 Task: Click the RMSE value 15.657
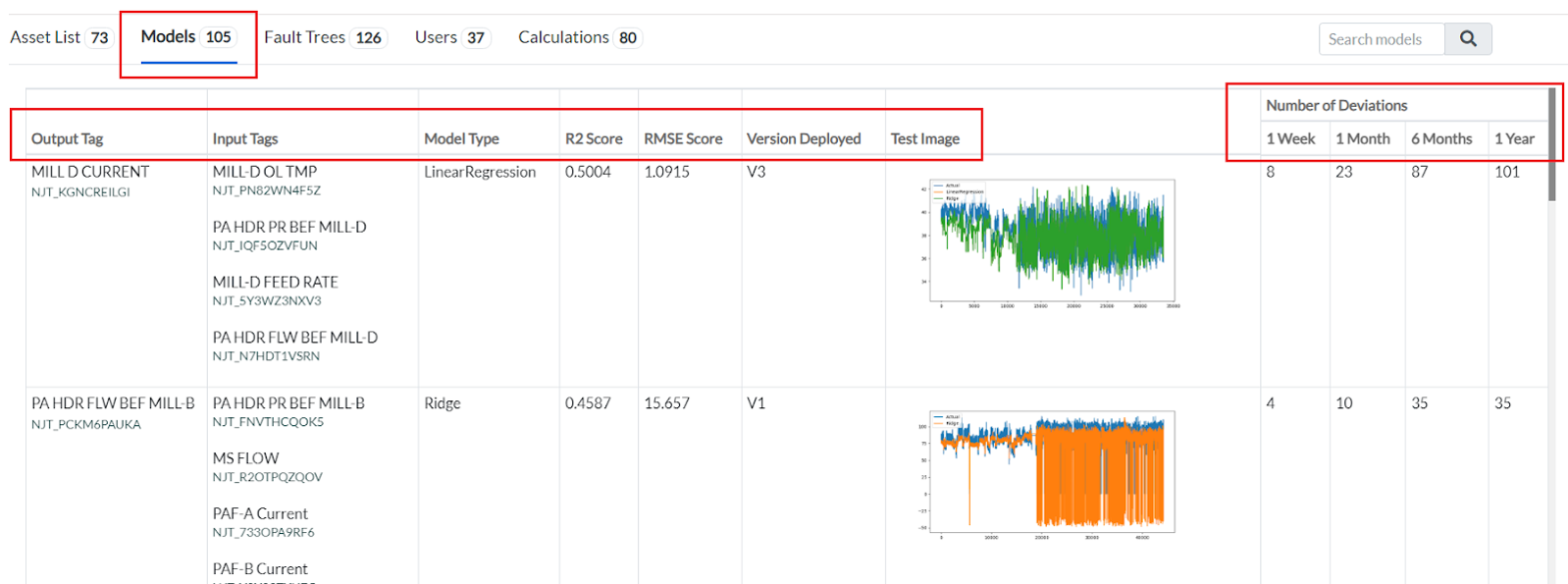point(666,403)
